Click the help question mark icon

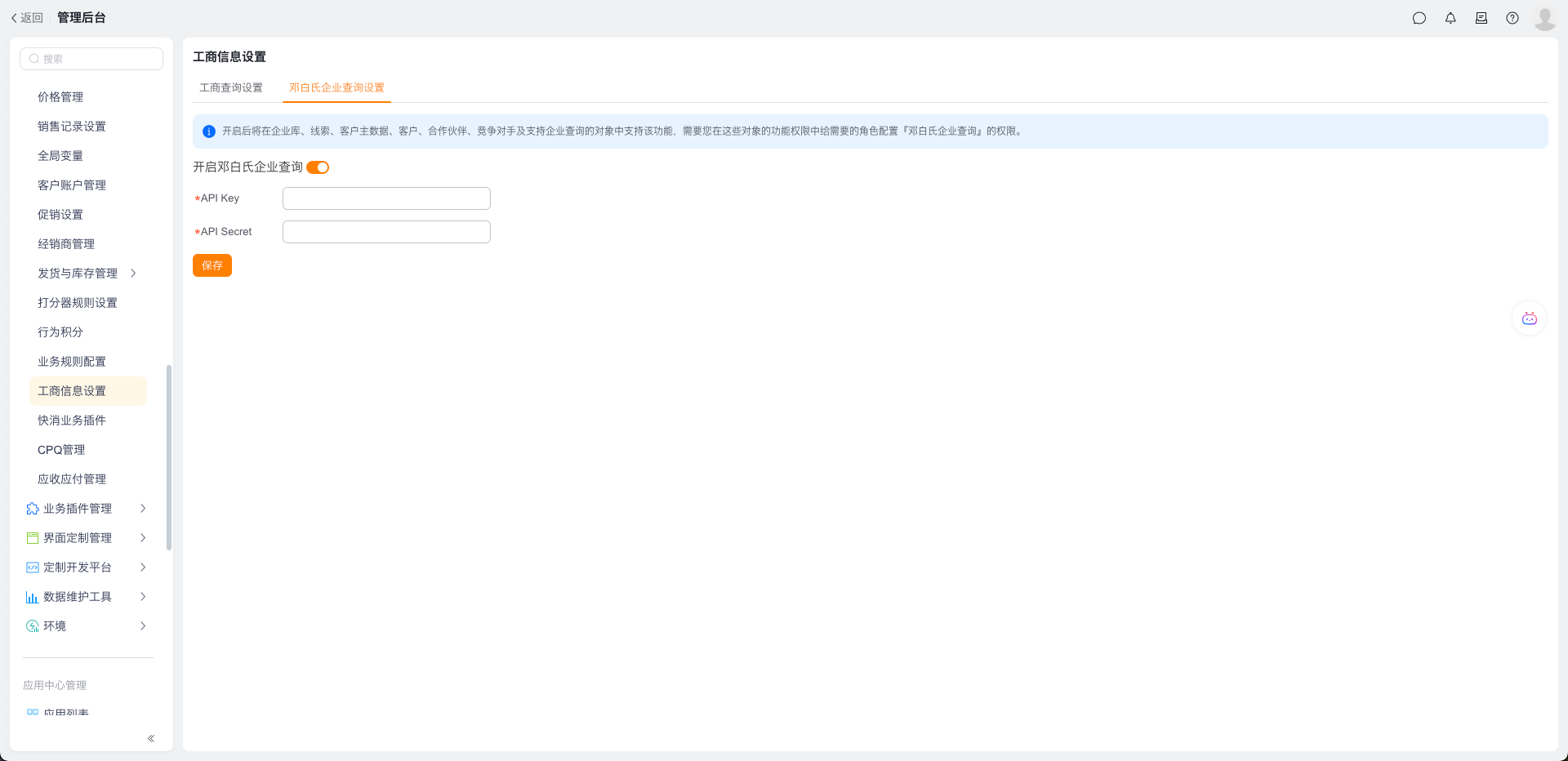tap(1512, 18)
